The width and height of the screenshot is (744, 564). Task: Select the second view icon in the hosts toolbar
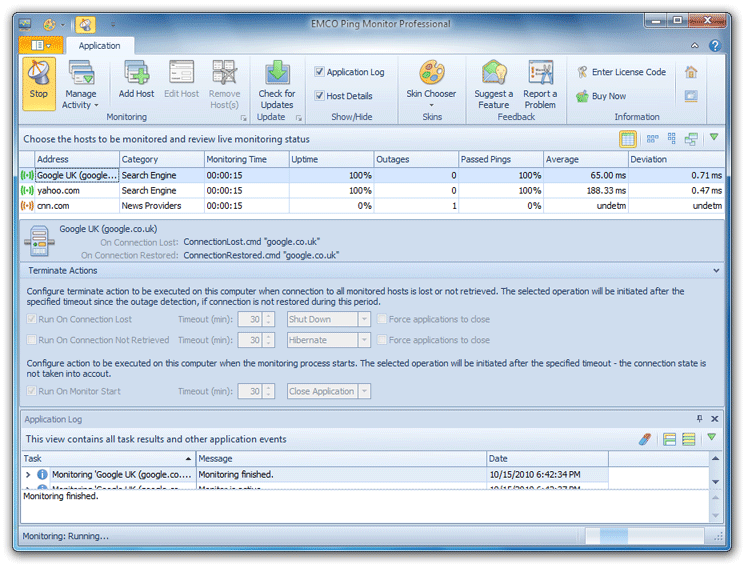652,139
